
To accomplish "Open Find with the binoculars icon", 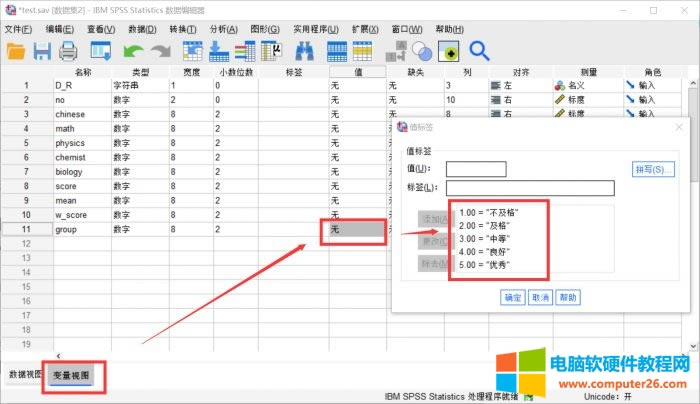I will coord(304,51).
